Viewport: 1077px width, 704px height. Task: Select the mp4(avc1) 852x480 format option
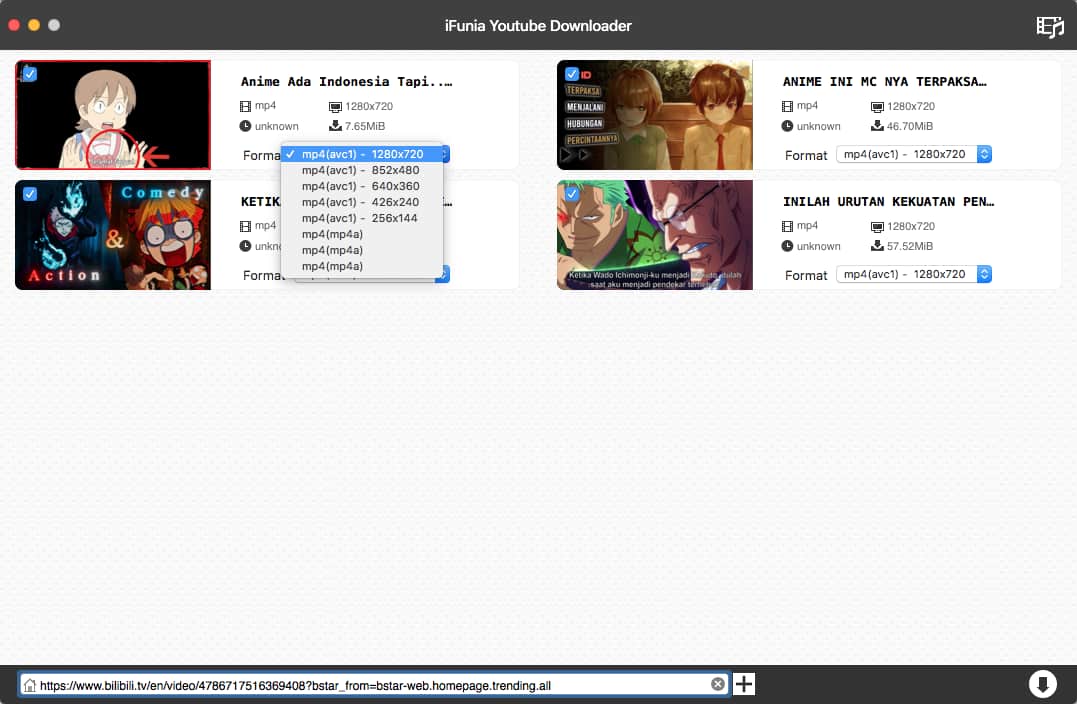click(x=360, y=170)
